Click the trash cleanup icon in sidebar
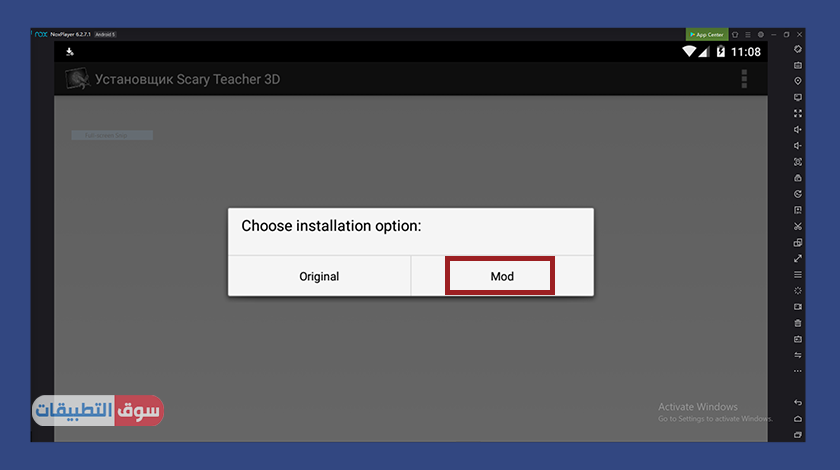The image size is (840, 470). [798, 323]
